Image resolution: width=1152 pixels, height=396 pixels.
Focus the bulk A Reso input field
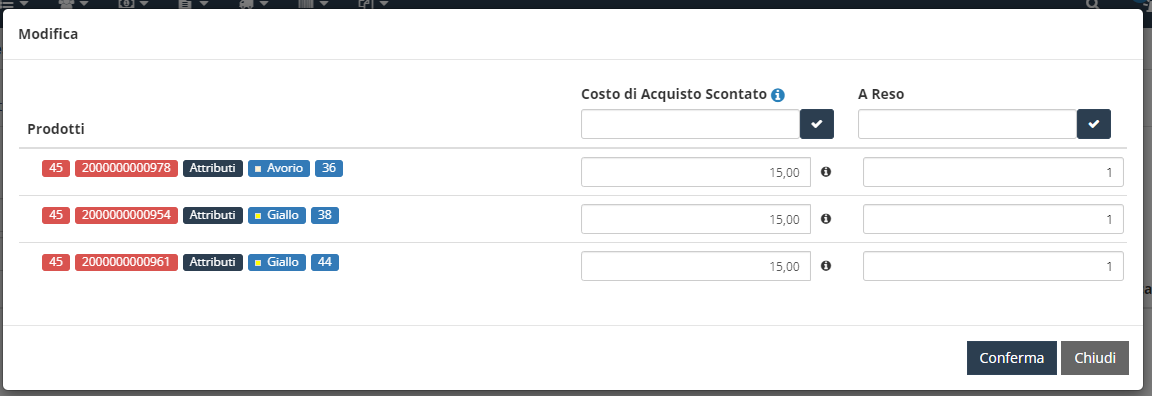pyautogui.click(x=968, y=124)
